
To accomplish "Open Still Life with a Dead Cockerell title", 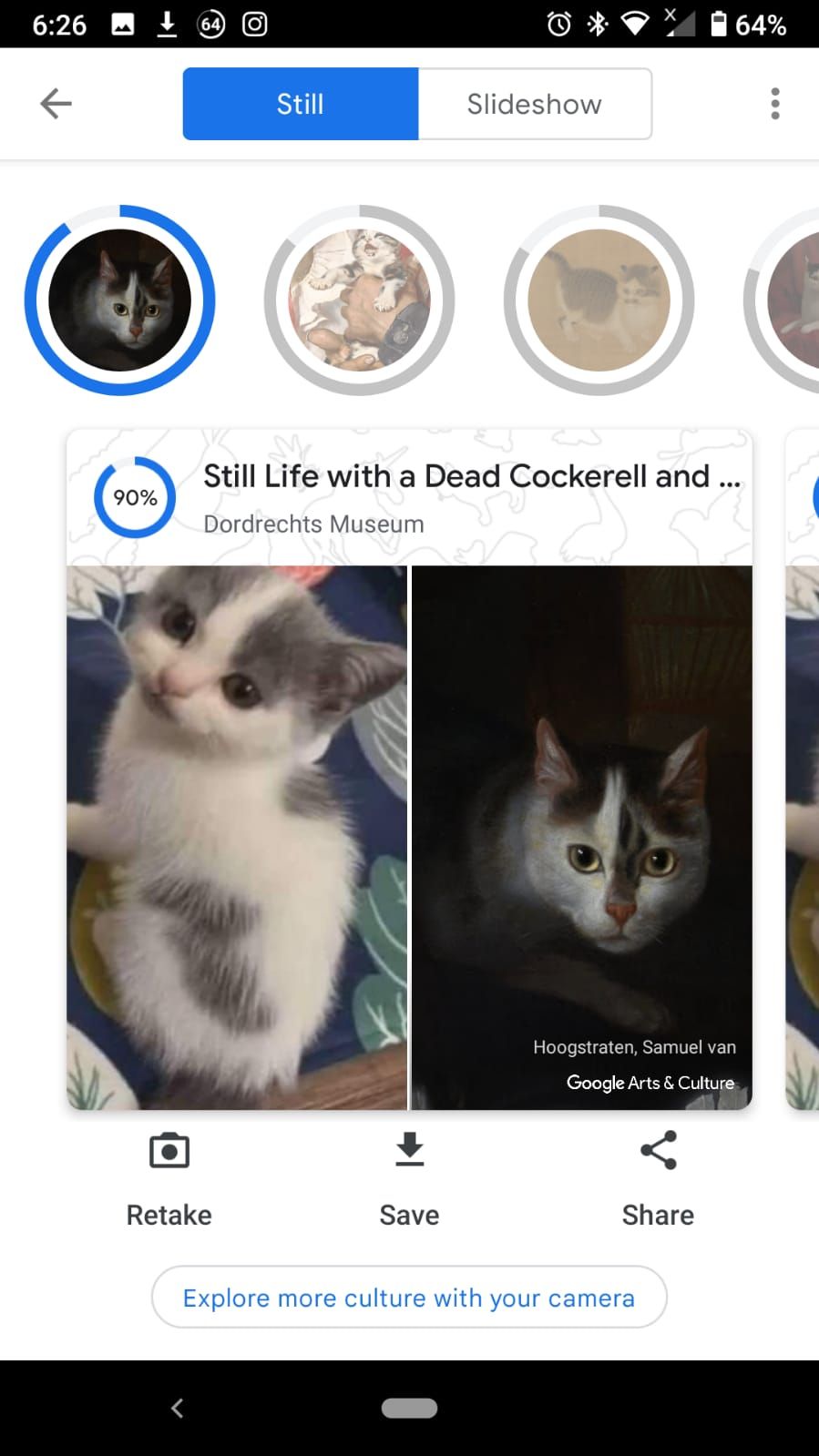I will pyautogui.click(x=472, y=476).
